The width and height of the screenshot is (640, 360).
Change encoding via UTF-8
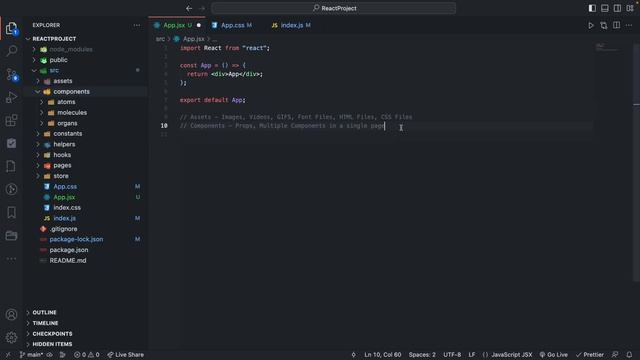tap(452, 355)
